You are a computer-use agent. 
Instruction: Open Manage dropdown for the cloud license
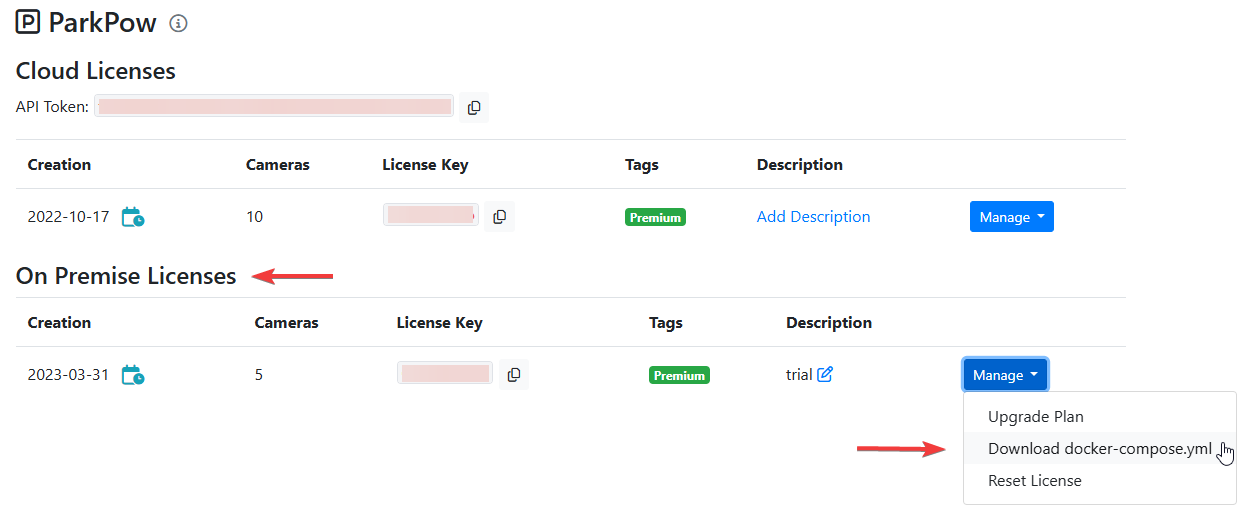coord(1012,217)
